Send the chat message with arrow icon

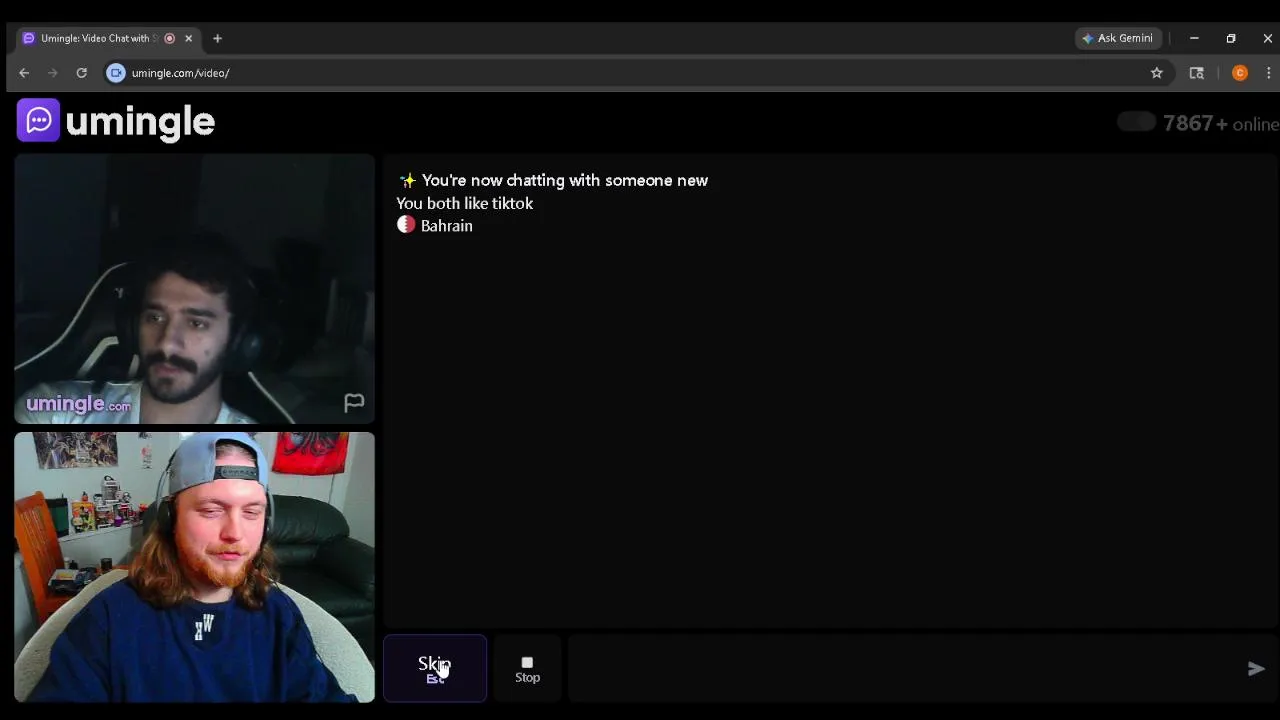[x=1256, y=669]
